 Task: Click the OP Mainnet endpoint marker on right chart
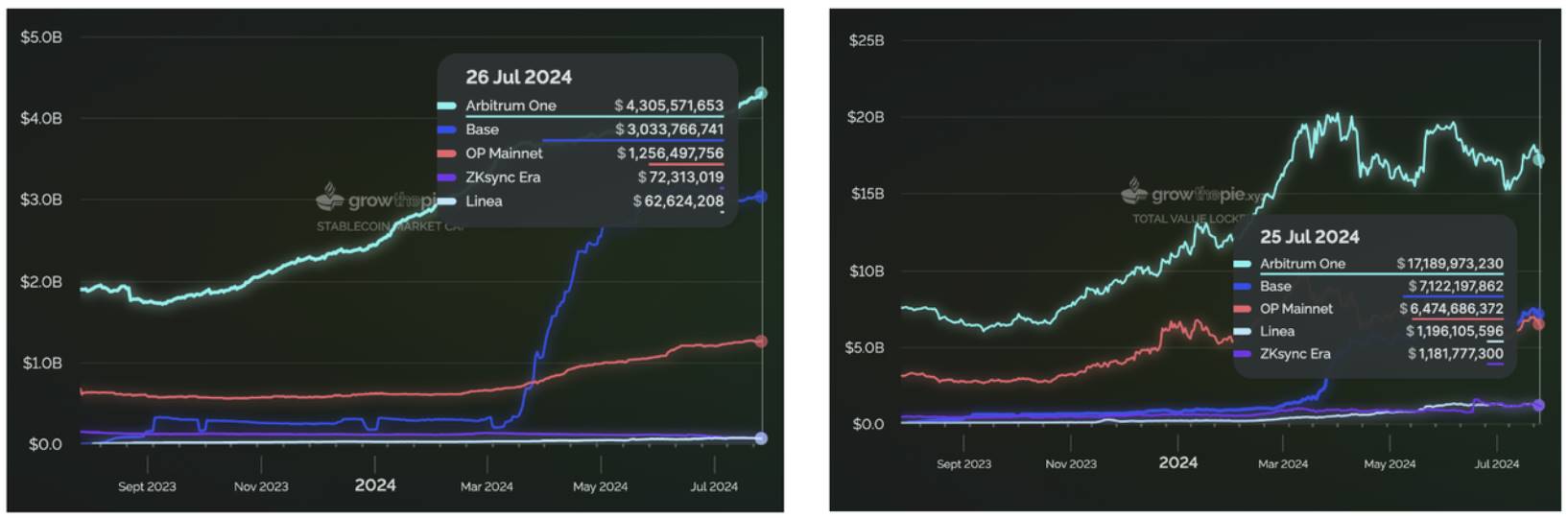tap(1539, 324)
